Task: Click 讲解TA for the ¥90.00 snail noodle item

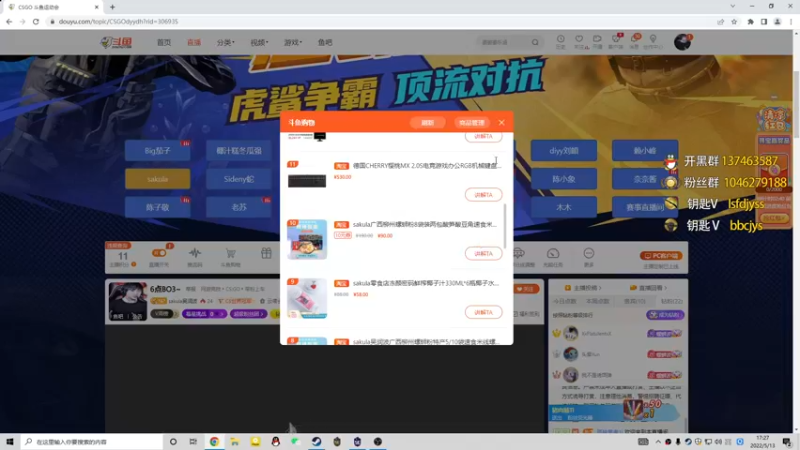Action: tap(483, 254)
